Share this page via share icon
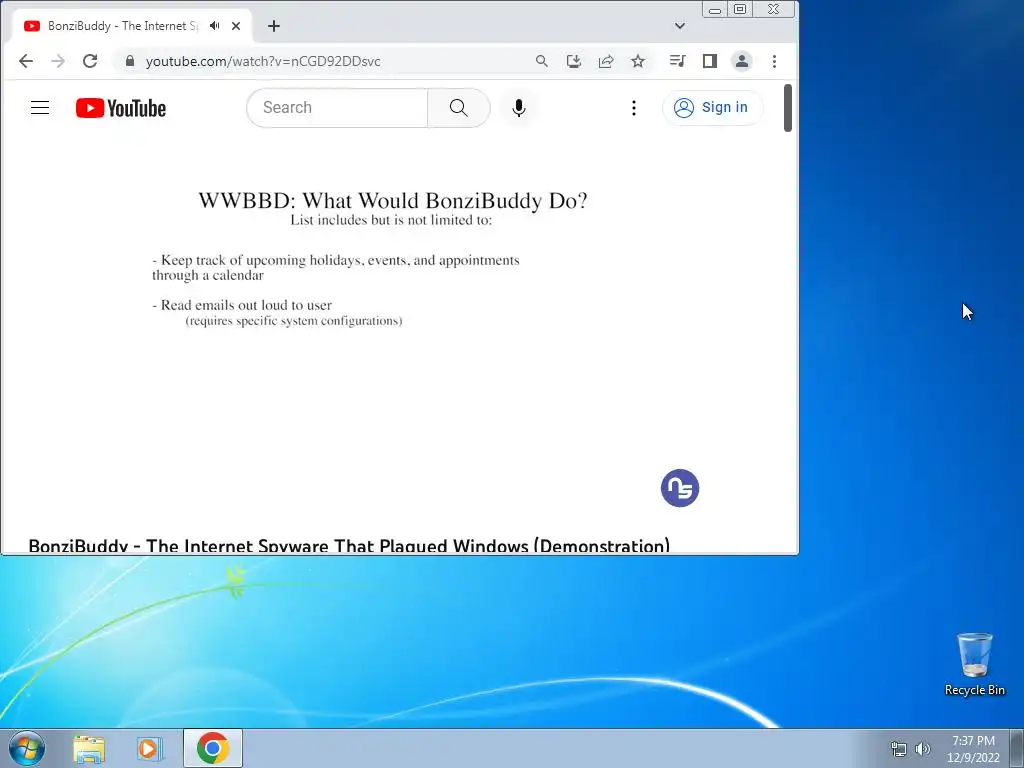The width and height of the screenshot is (1024, 768). pyautogui.click(x=606, y=61)
